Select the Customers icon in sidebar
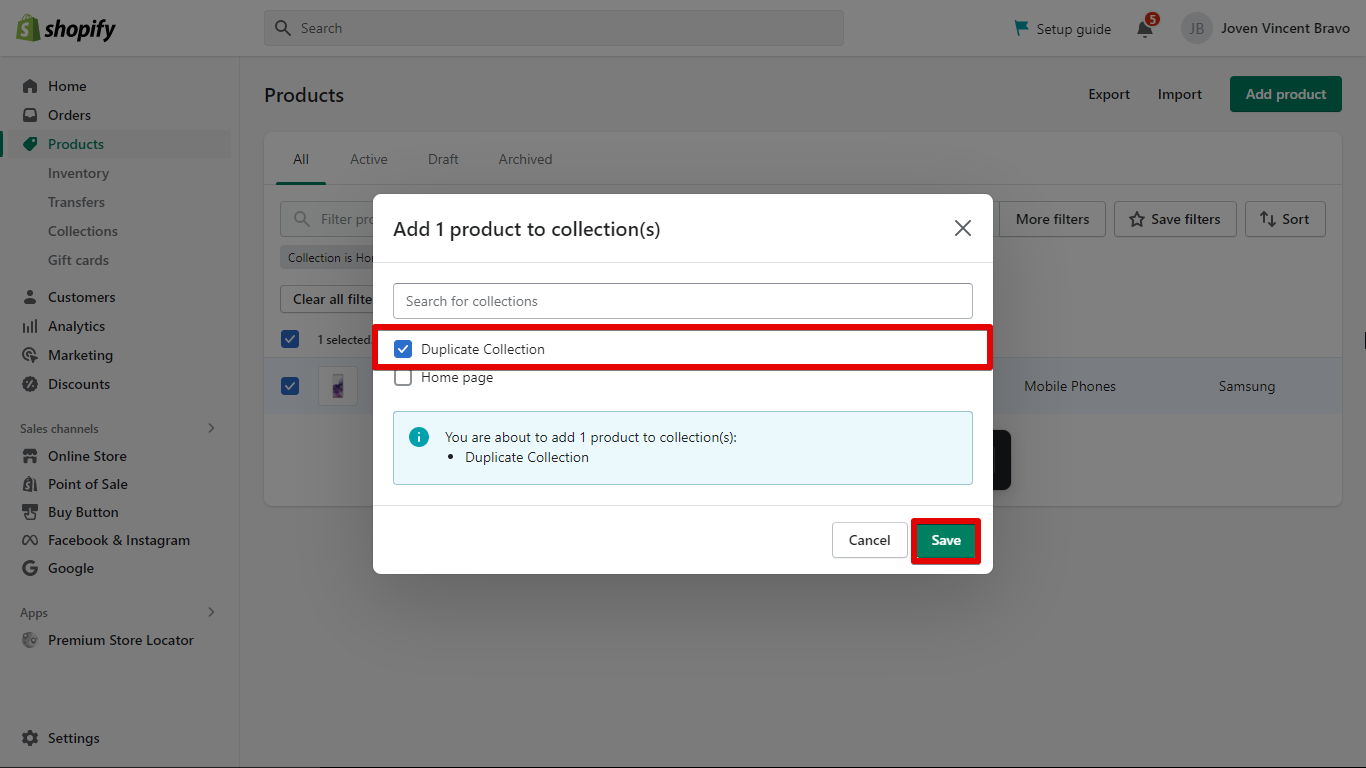 (x=30, y=296)
